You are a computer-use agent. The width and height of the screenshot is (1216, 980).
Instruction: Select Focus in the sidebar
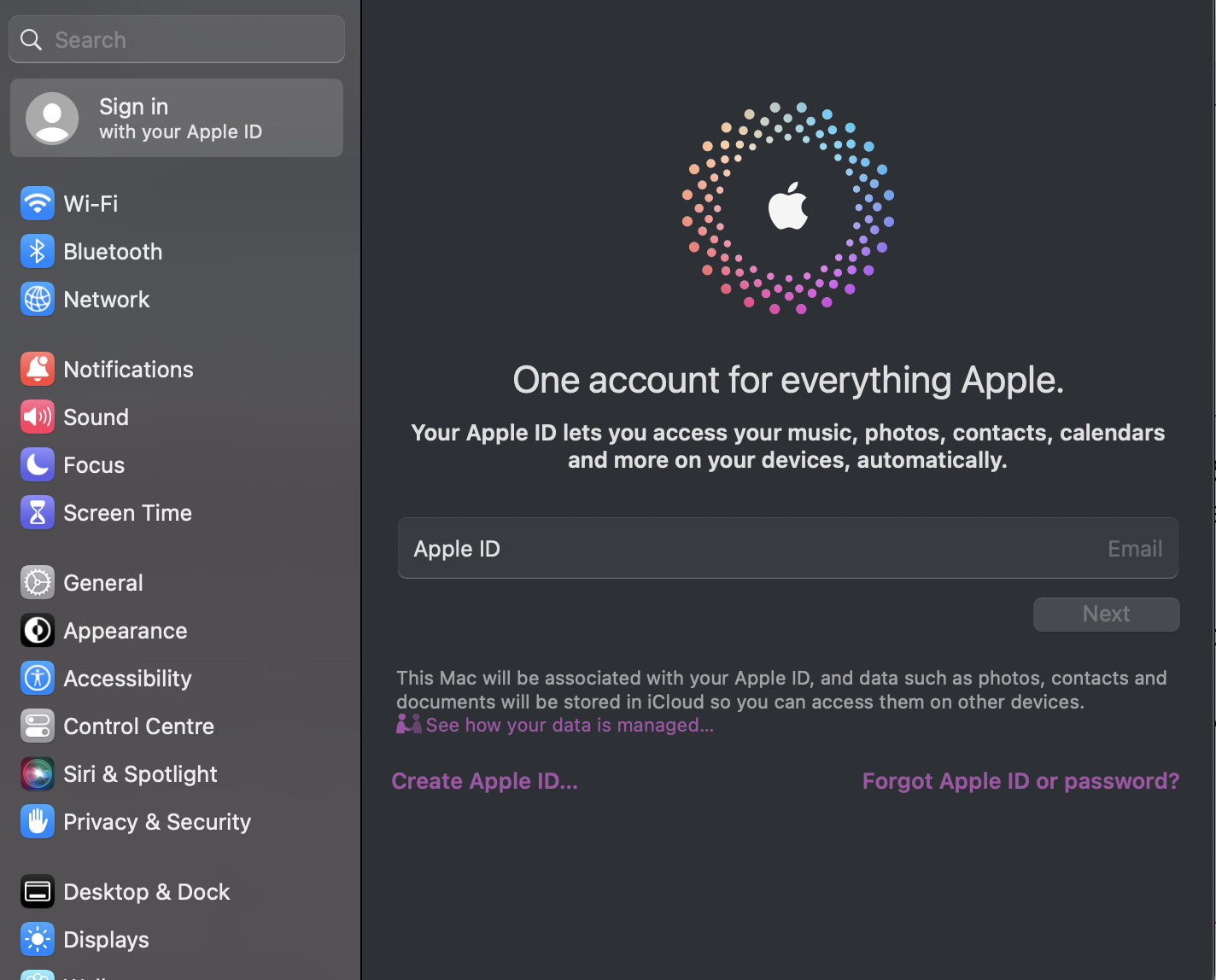pyautogui.click(x=177, y=464)
